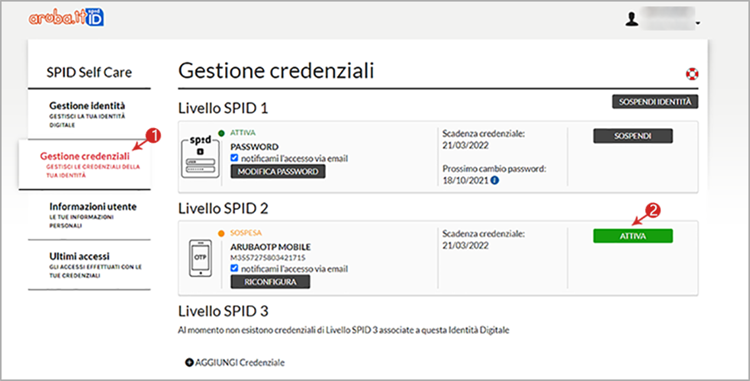Image resolution: width=750 pixels, height=381 pixels.
Task: Click the RICONFIGURA button
Action: pos(270,282)
